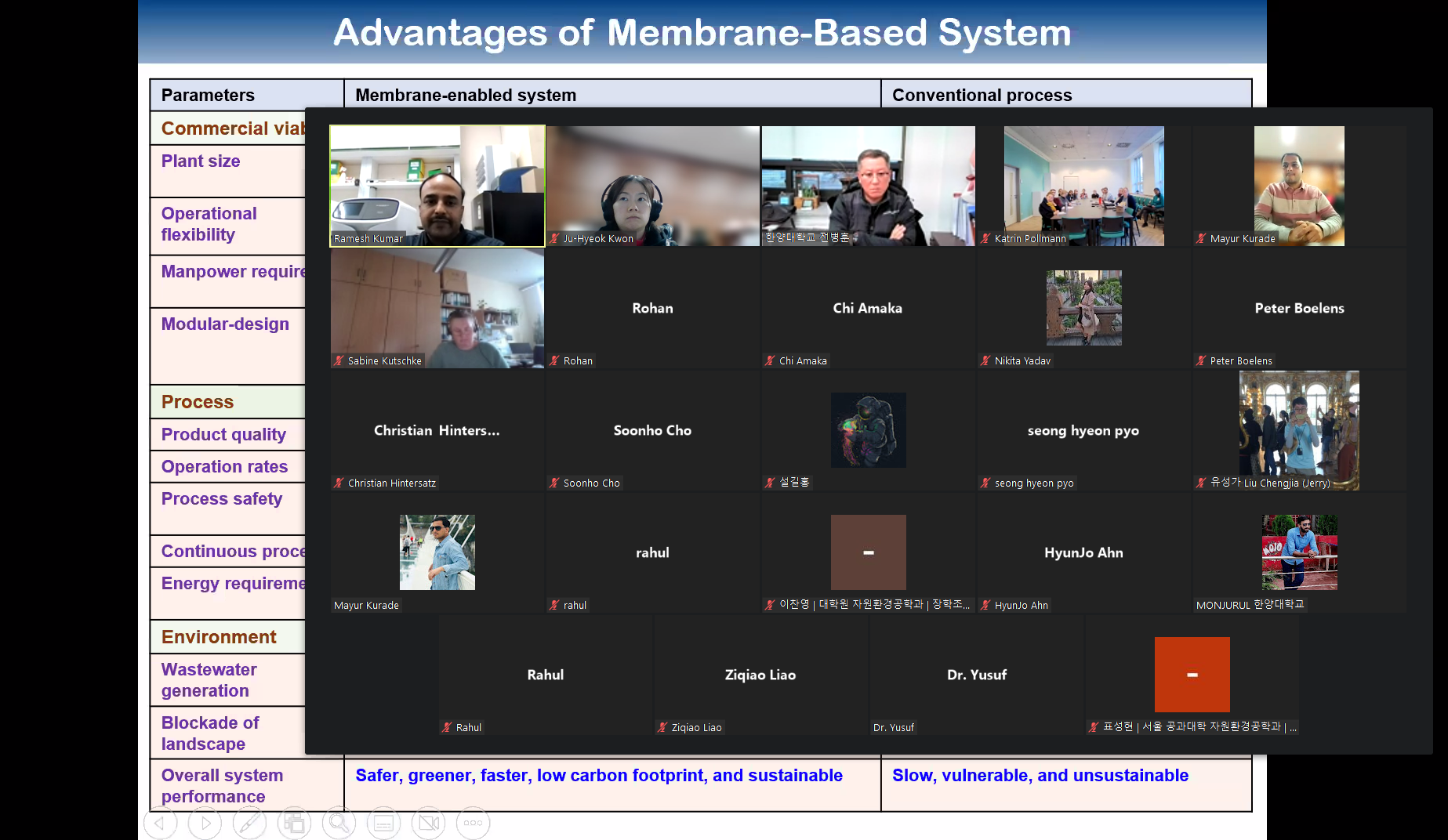Click the MONJURUL participant profile photo

click(x=1299, y=552)
